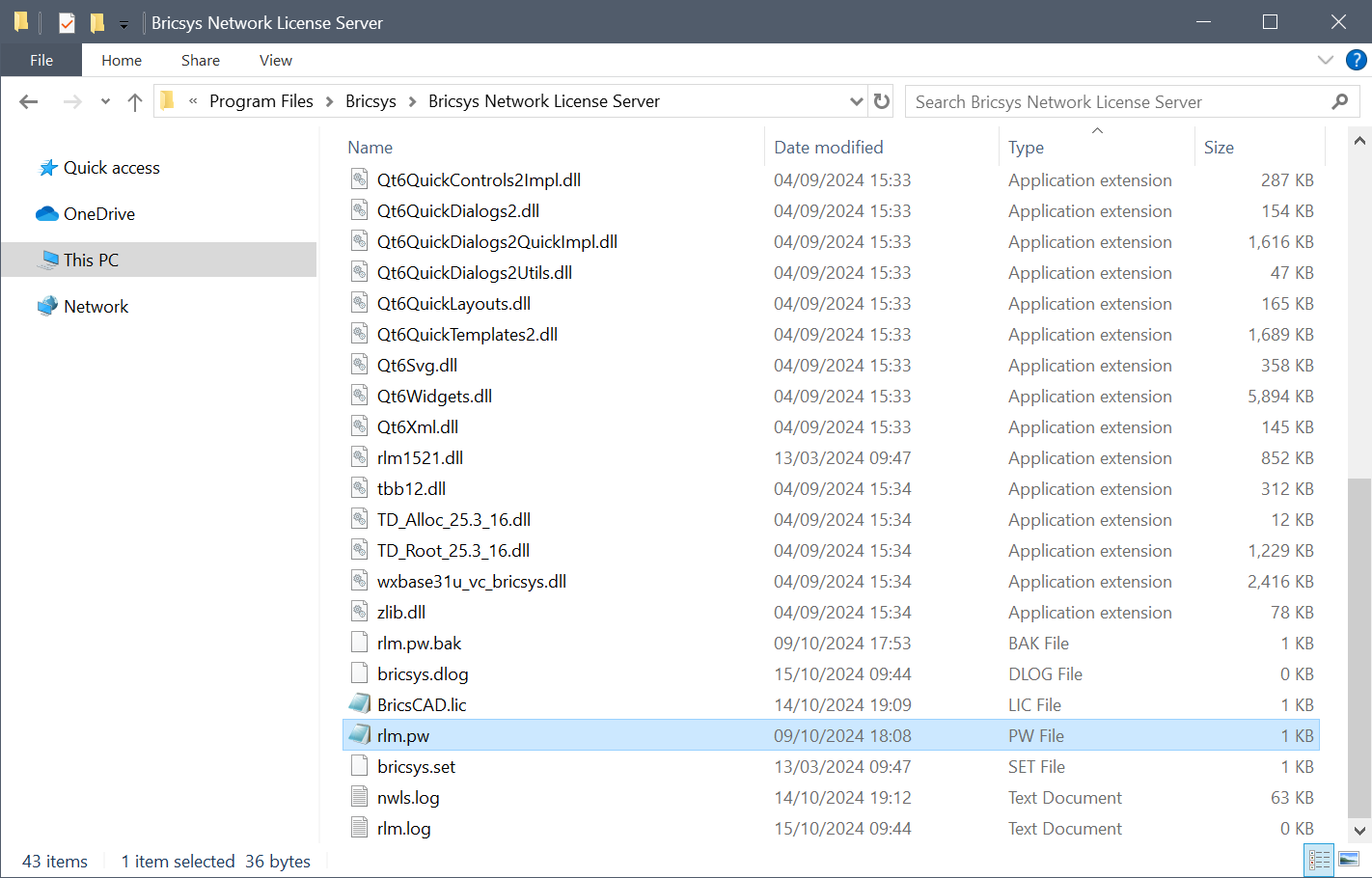Expand the ribbon with the chevron
1372x878 pixels.
click(x=1326, y=60)
